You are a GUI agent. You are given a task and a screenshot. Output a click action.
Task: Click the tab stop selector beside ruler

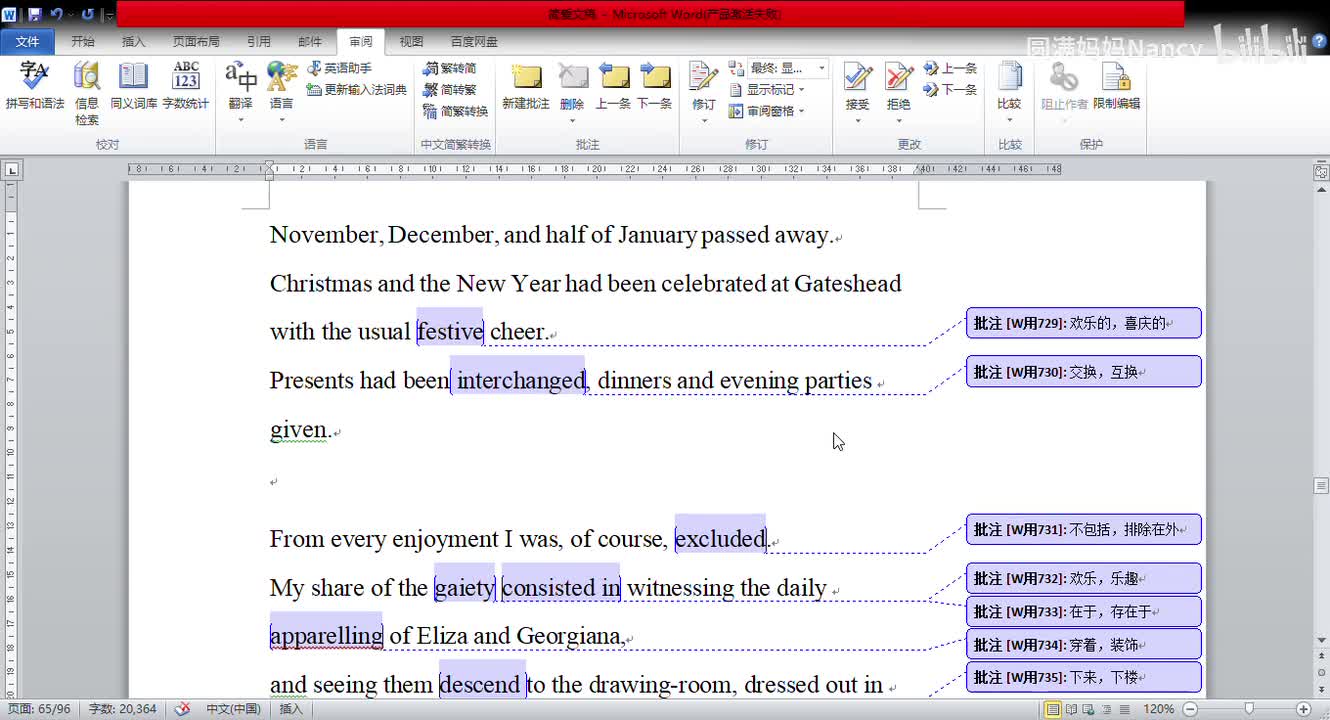pyautogui.click(x=11, y=170)
